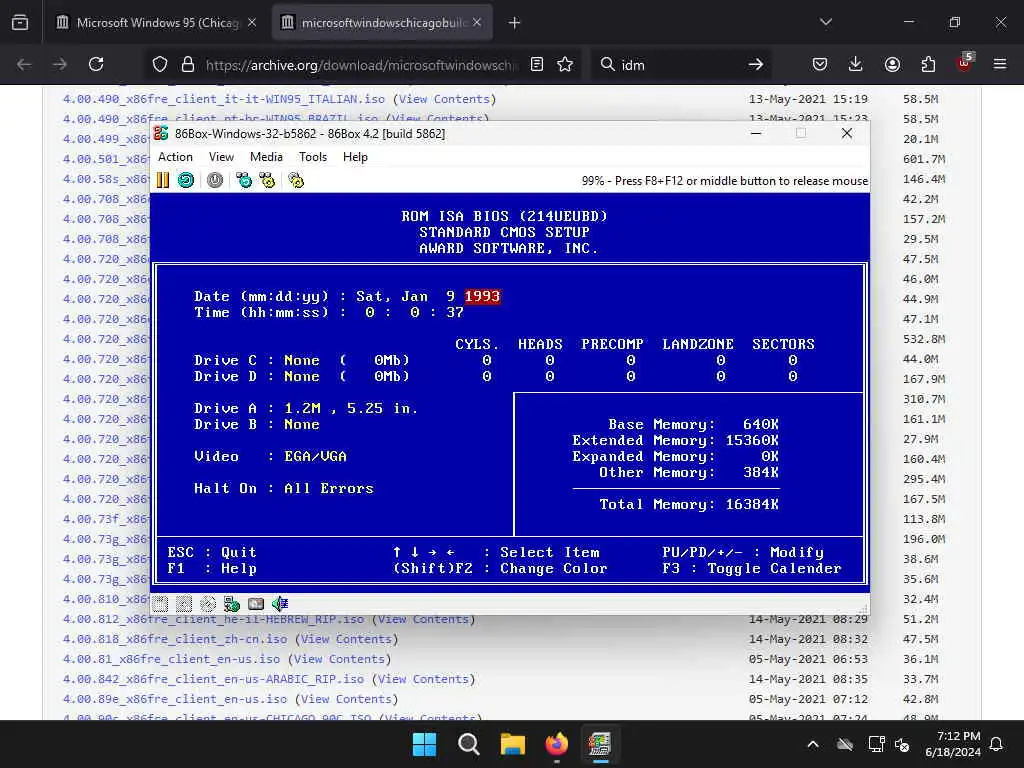The image size is (1024, 768).
Task: Open the taskbar clock showing 7:12 PM
Action: [x=953, y=744]
